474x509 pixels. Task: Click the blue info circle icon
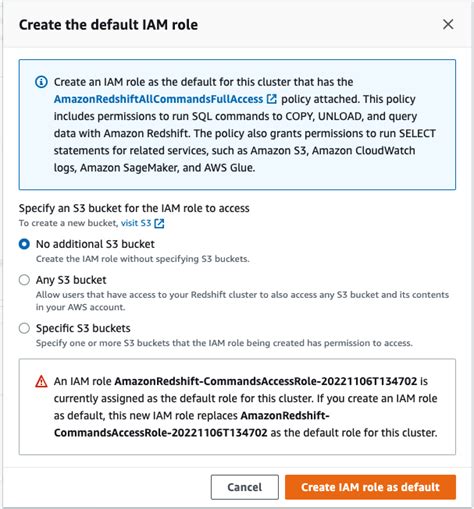coord(41,82)
